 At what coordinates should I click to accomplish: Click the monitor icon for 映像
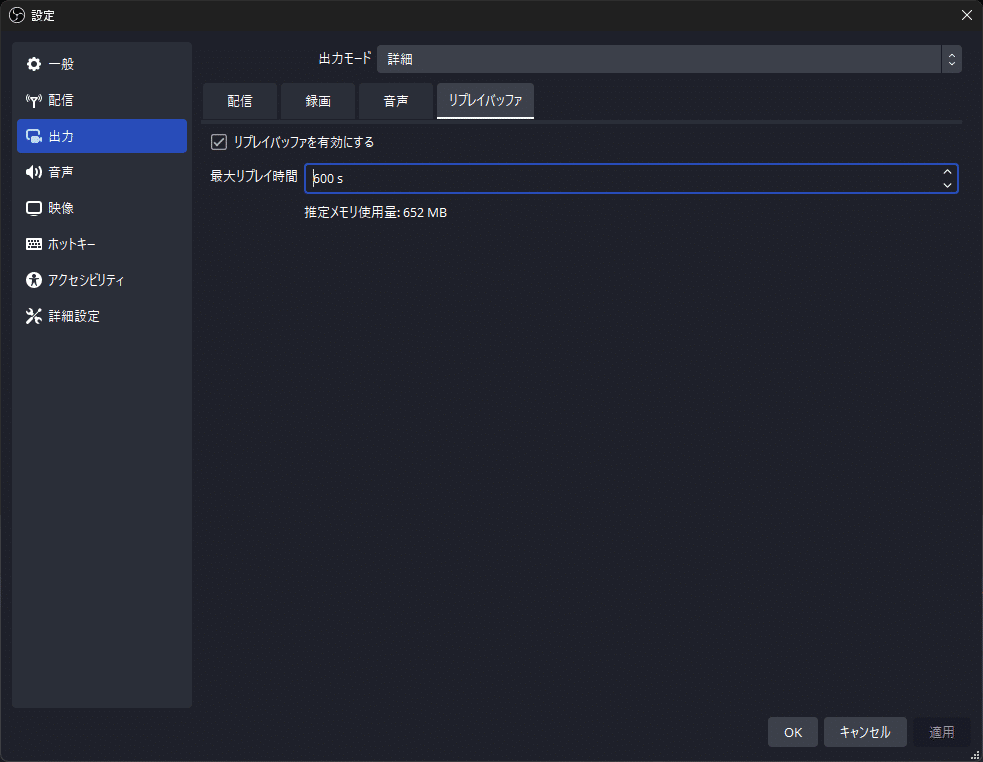pos(34,208)
